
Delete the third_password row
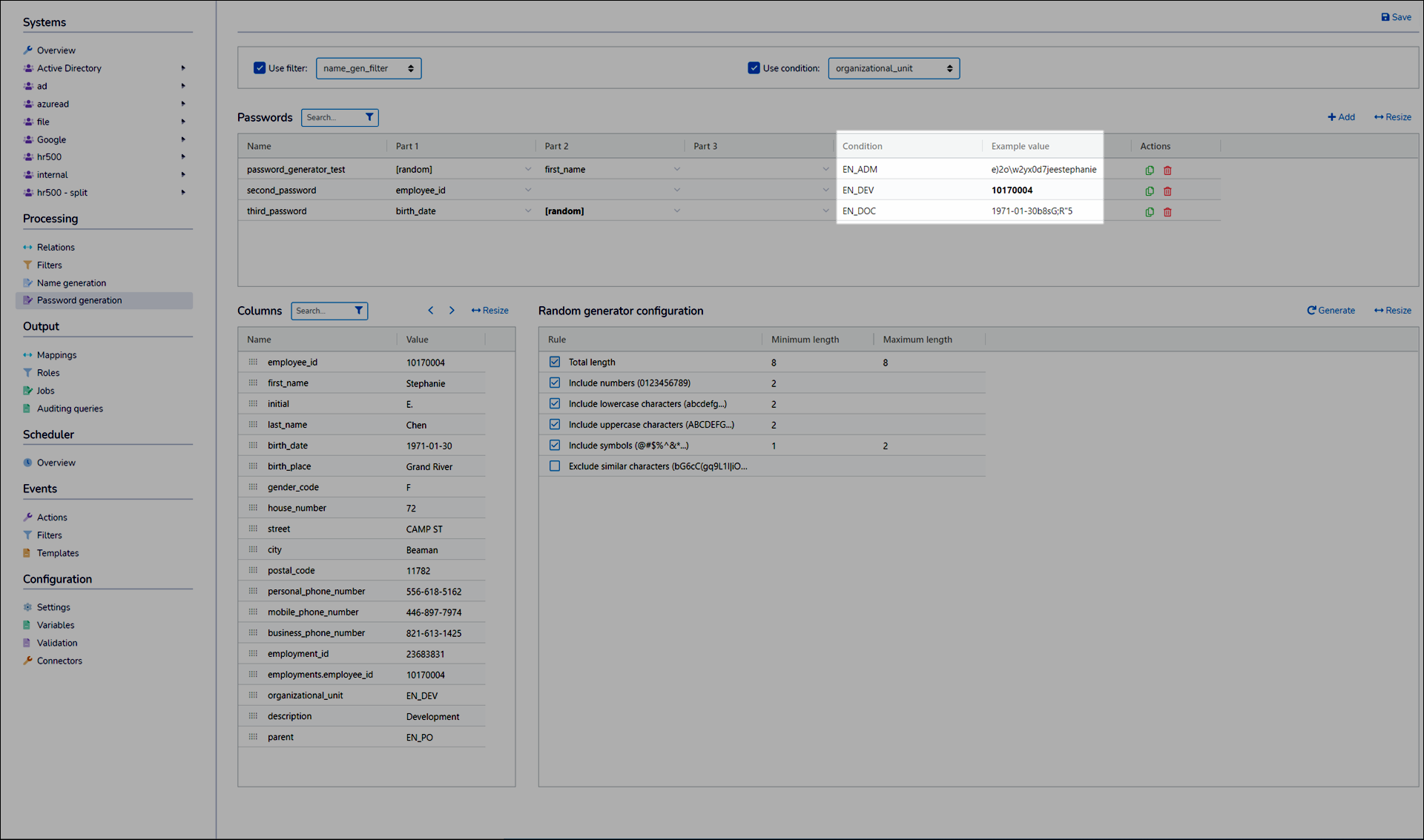[x=1167, y=211]
